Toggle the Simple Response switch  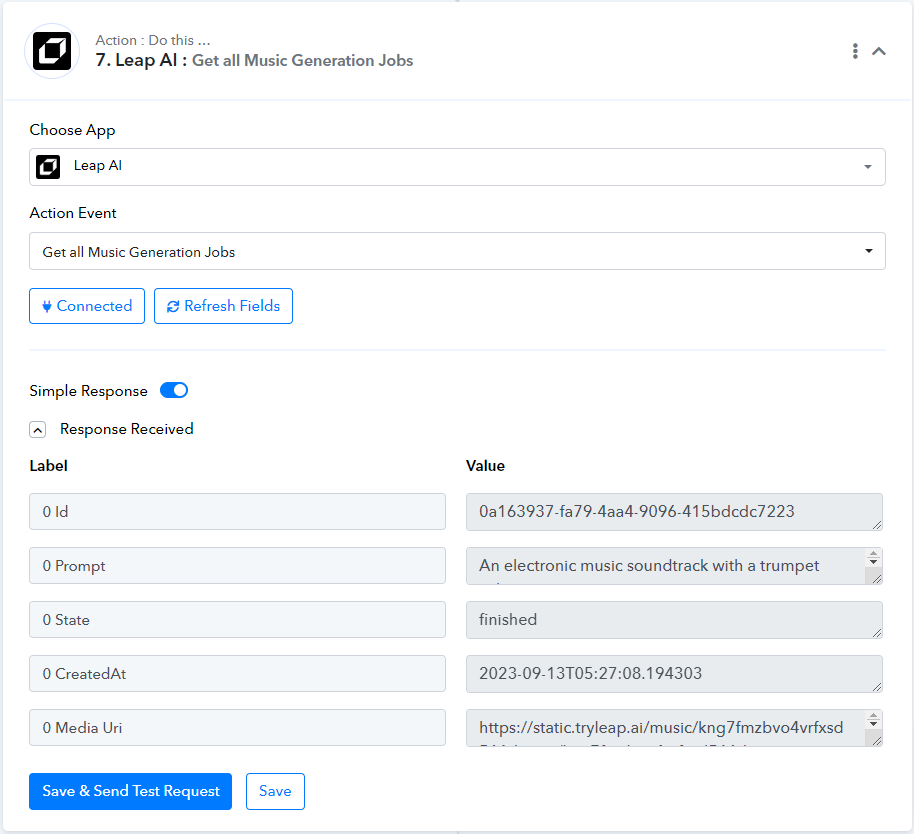click(174, 390)
